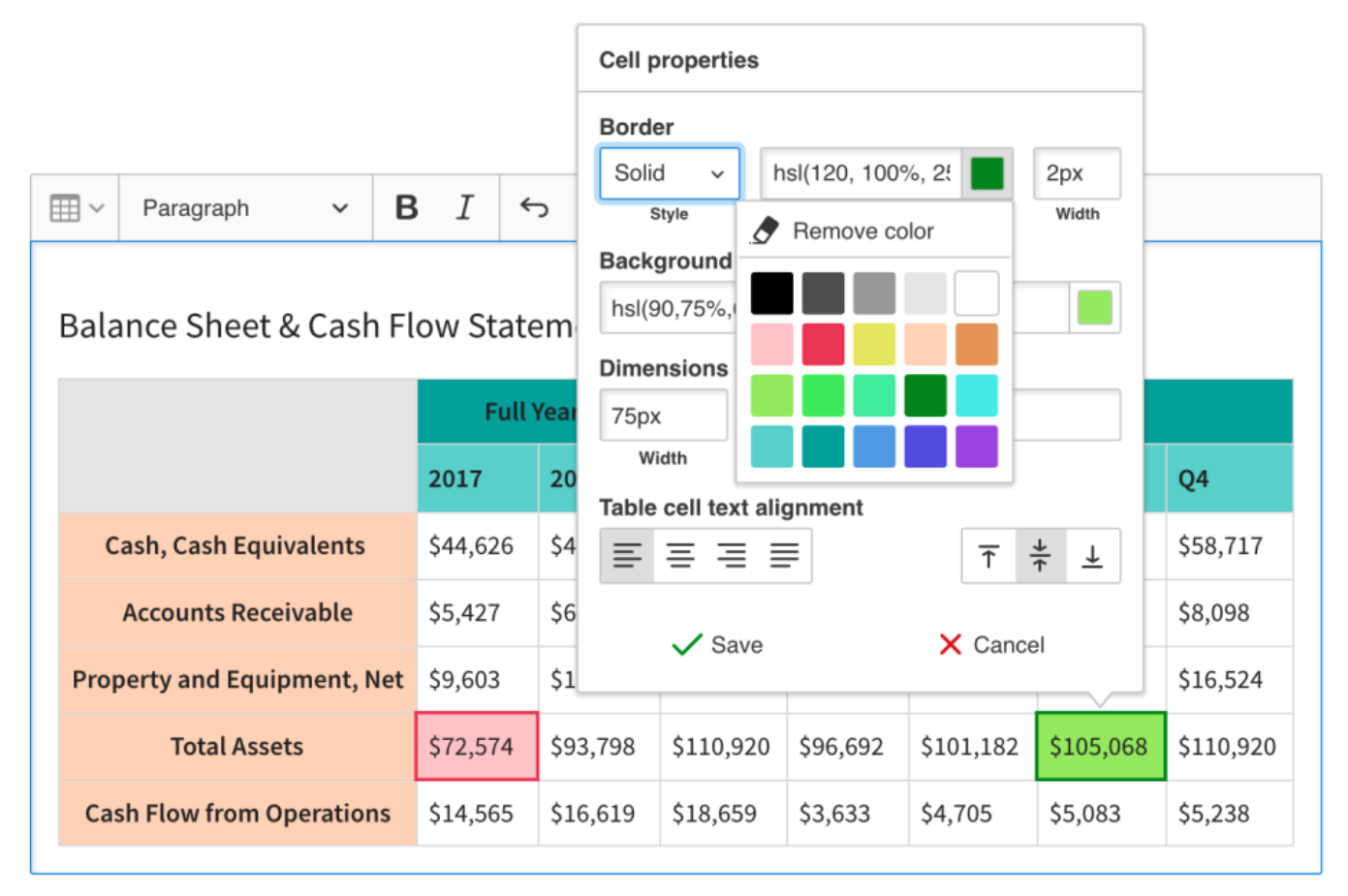1348x896 pixels.
Task: Align cell text to the left
Action: 627,556
